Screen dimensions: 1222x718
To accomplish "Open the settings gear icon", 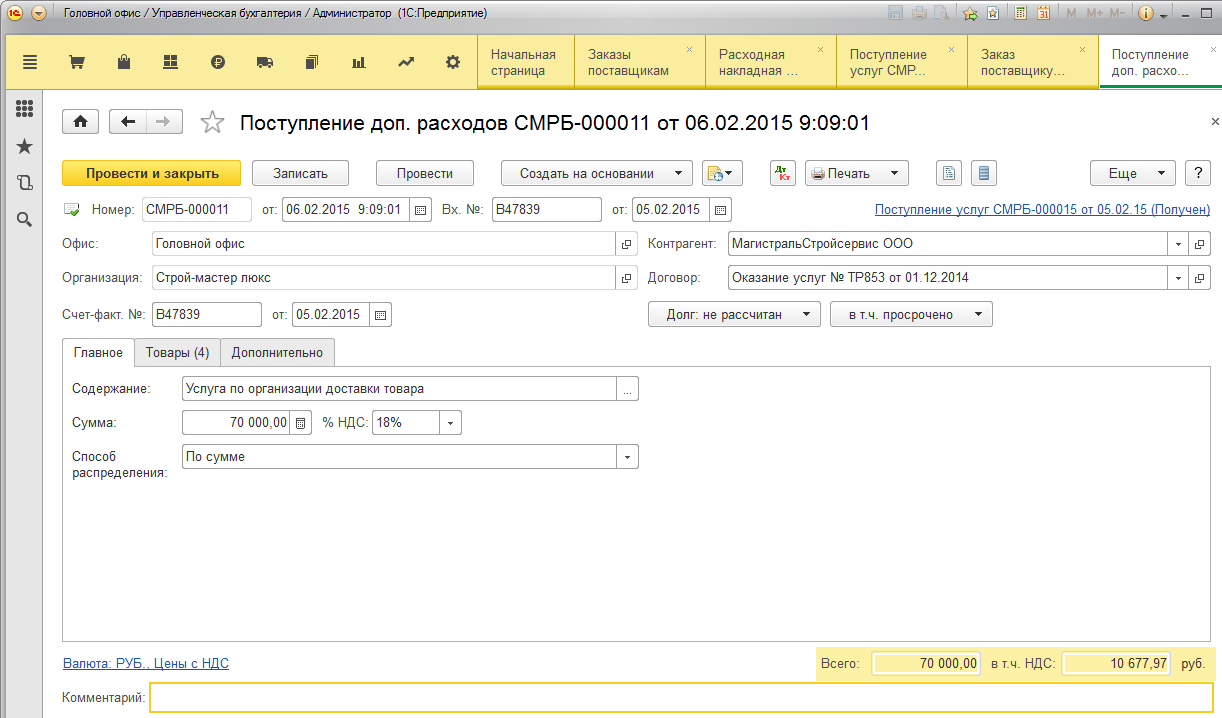I will point(453,62).
